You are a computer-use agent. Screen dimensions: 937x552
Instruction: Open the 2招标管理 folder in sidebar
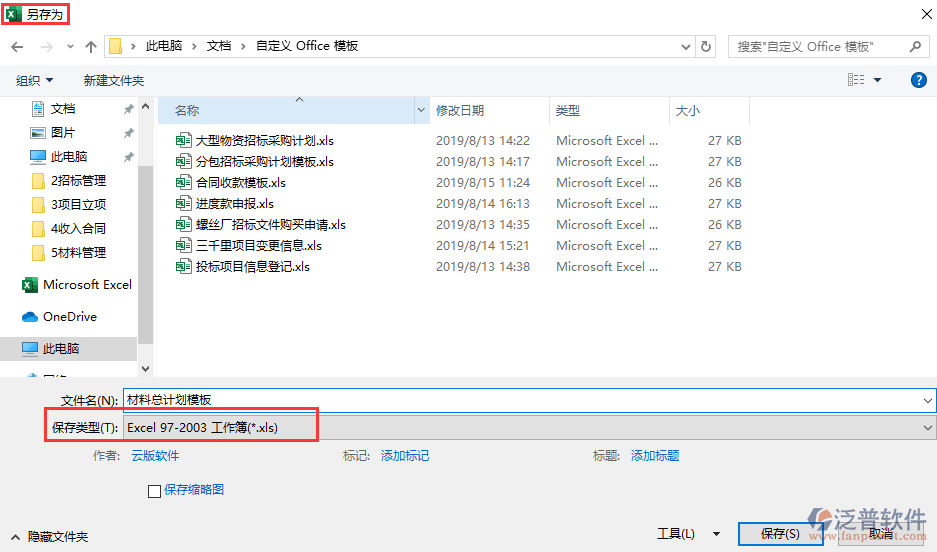(78, 180)
